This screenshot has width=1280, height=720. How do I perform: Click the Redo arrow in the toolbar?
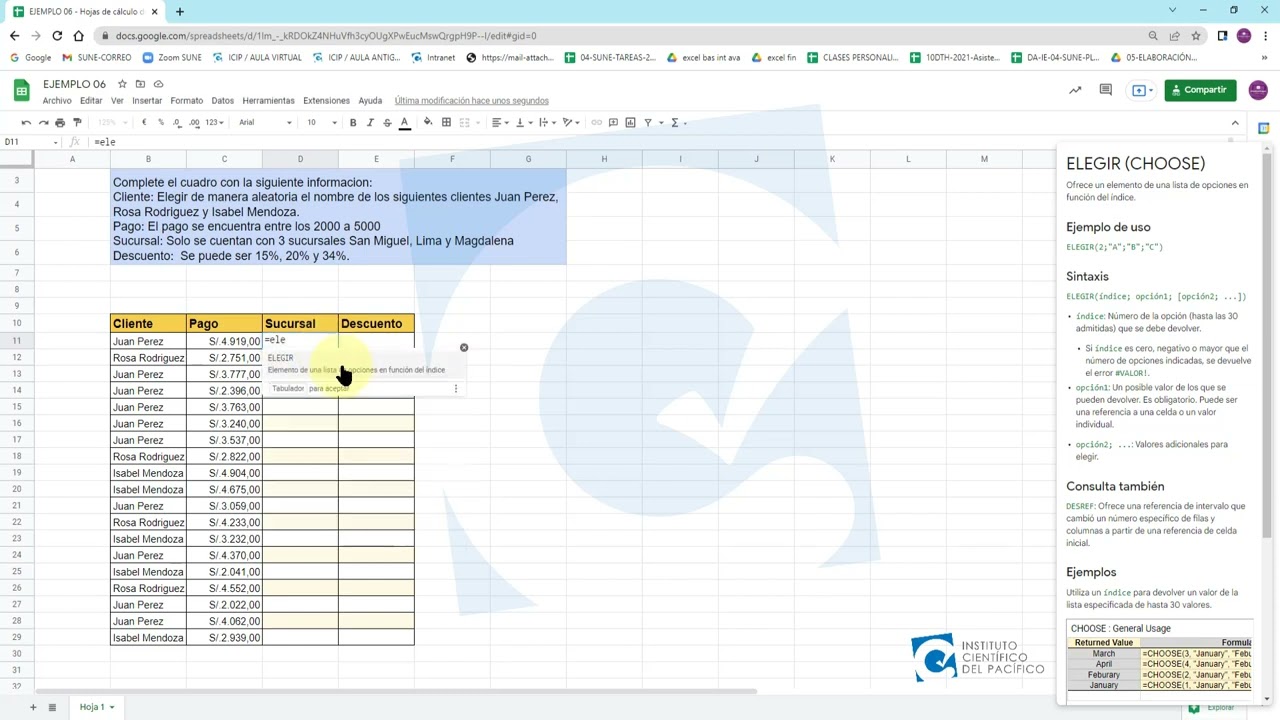[x=43, y=123]
